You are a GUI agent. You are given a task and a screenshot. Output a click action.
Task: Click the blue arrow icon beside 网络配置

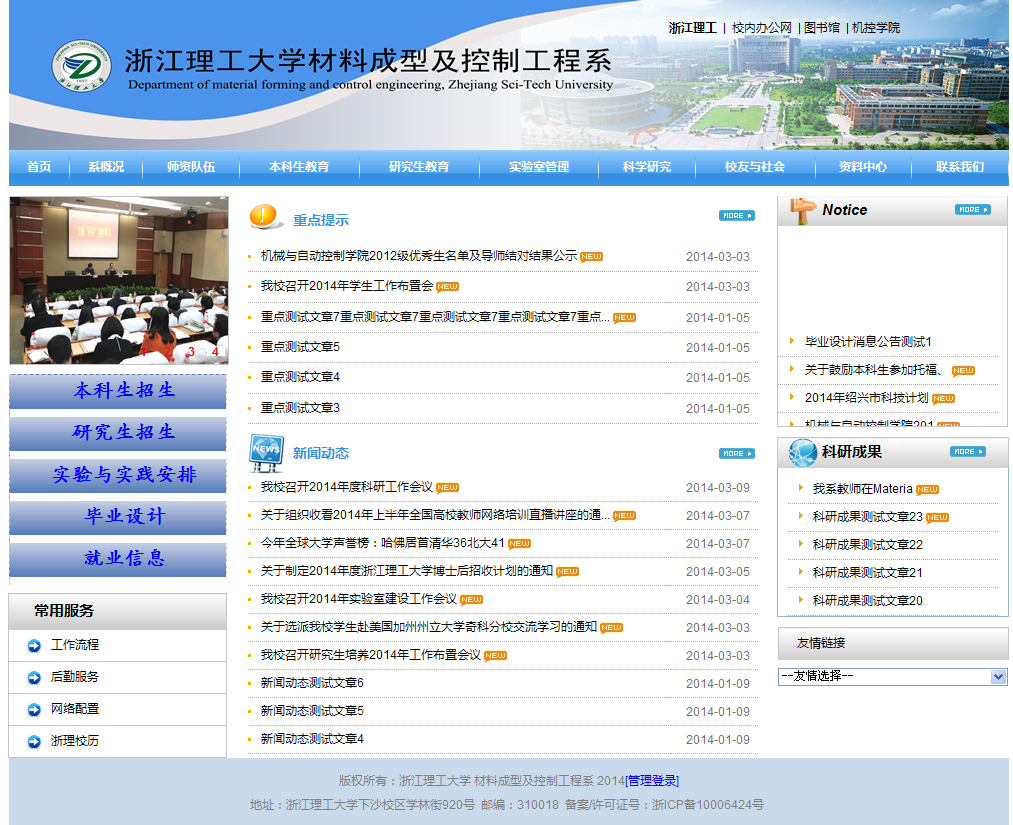pos(34,709)
